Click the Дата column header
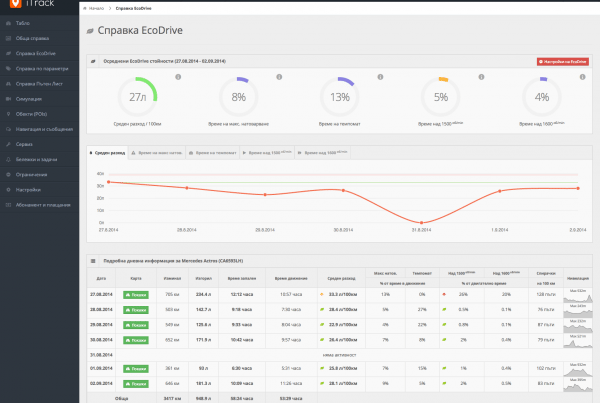This screenshot has width=600, height=403. 101,278
